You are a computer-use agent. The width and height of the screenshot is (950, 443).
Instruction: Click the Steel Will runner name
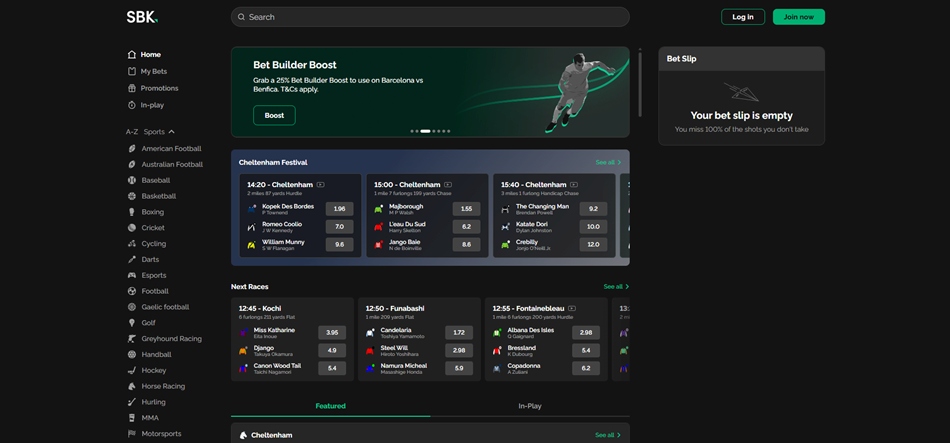(x=394, y=348)
